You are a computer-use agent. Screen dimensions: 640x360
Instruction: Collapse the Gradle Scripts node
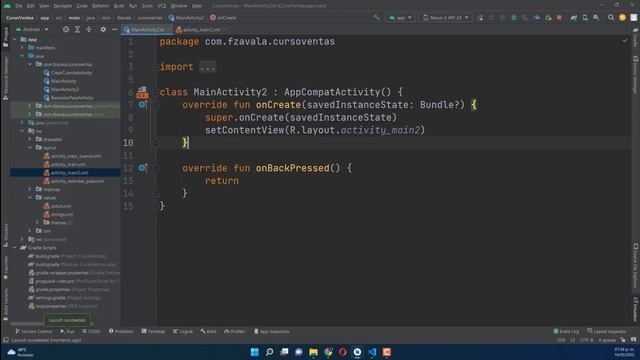[x=15, y=247]
